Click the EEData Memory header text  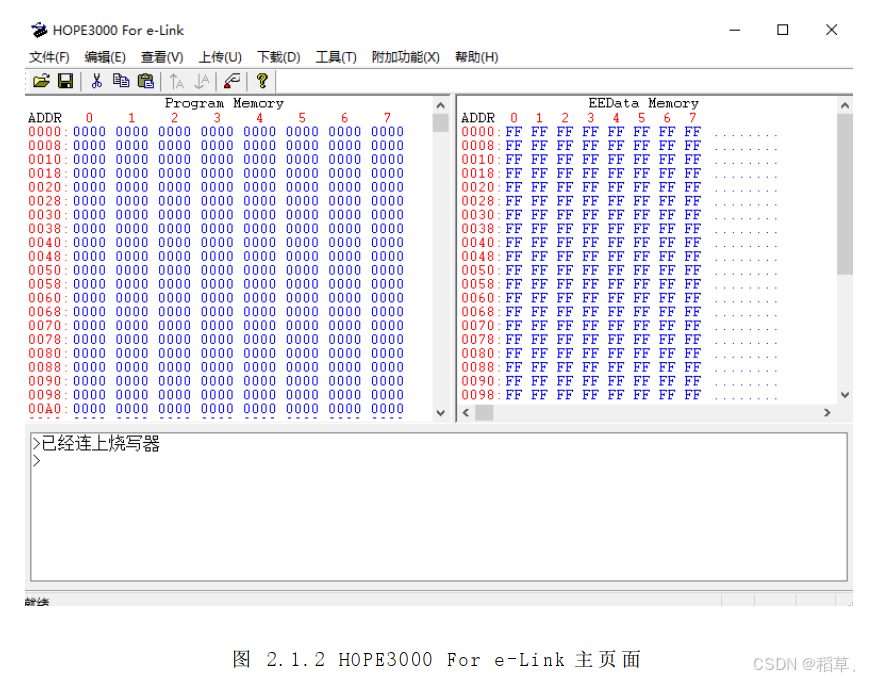[x=644, y=103]
